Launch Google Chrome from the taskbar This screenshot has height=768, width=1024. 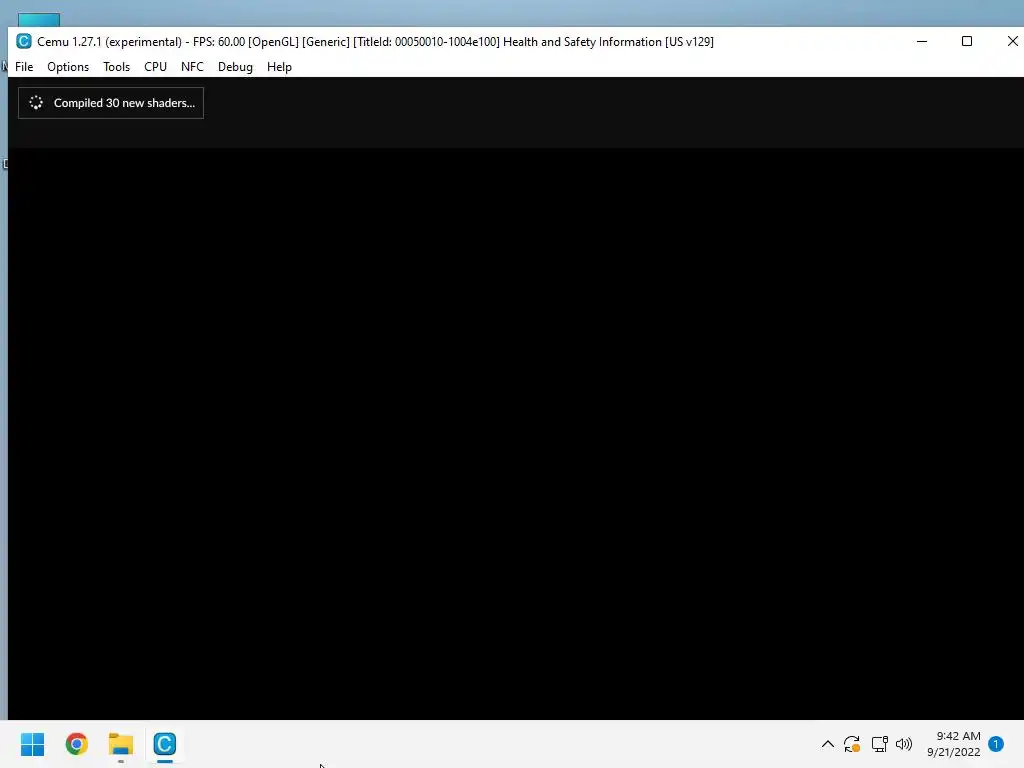point(76,744)
